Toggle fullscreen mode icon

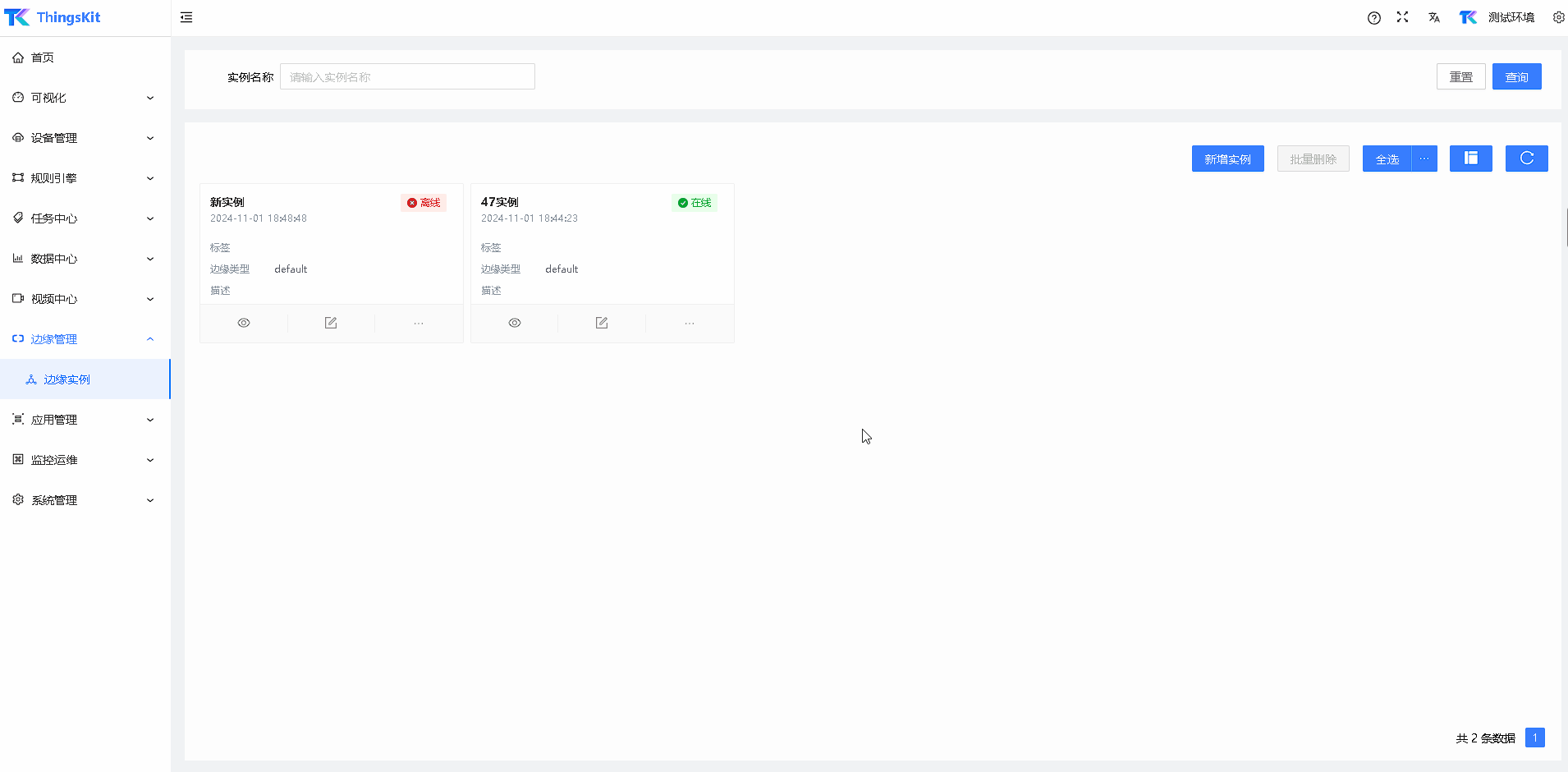click(1402, 17)
